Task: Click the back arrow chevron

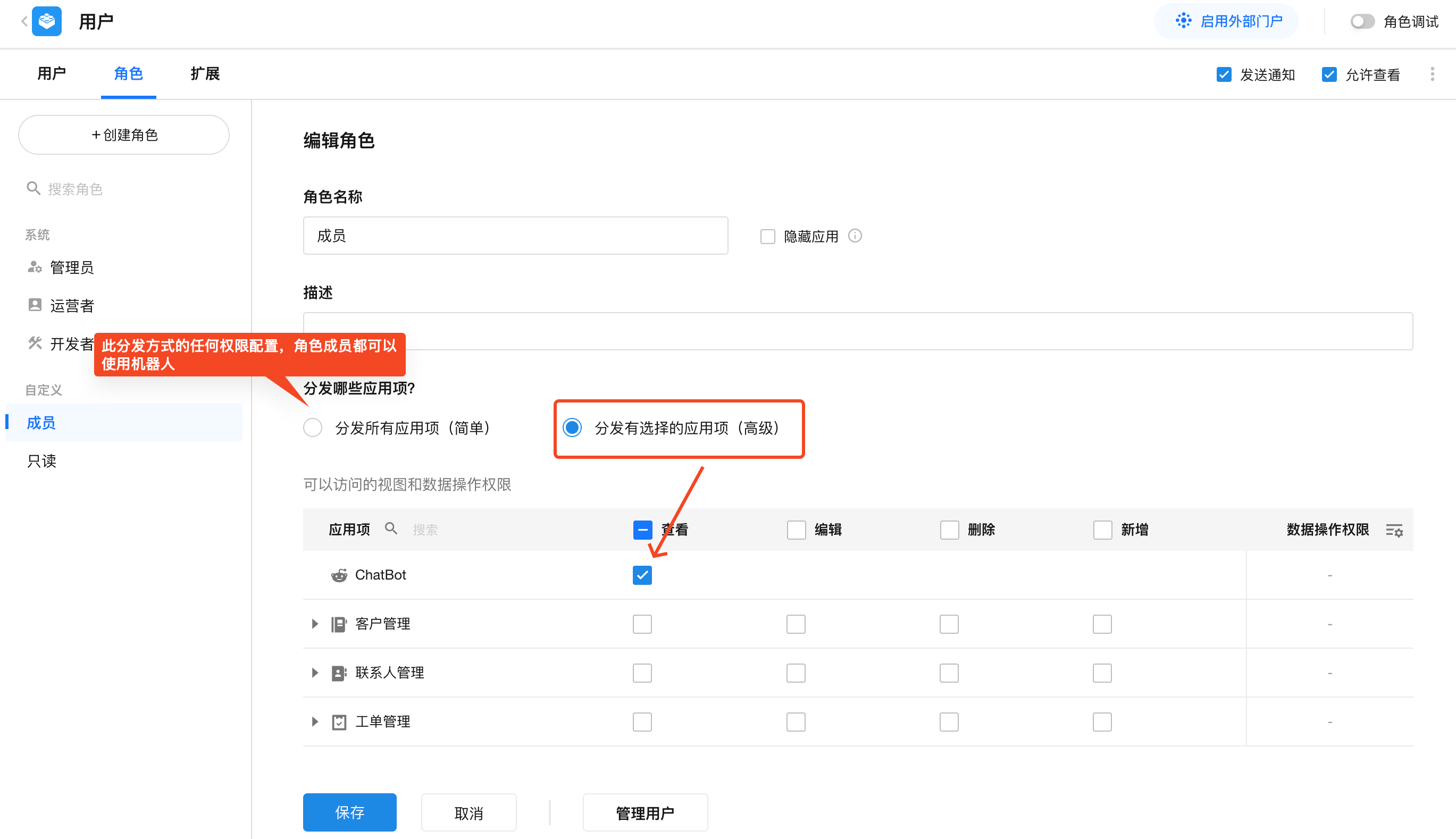Action: tap(23, 22)
